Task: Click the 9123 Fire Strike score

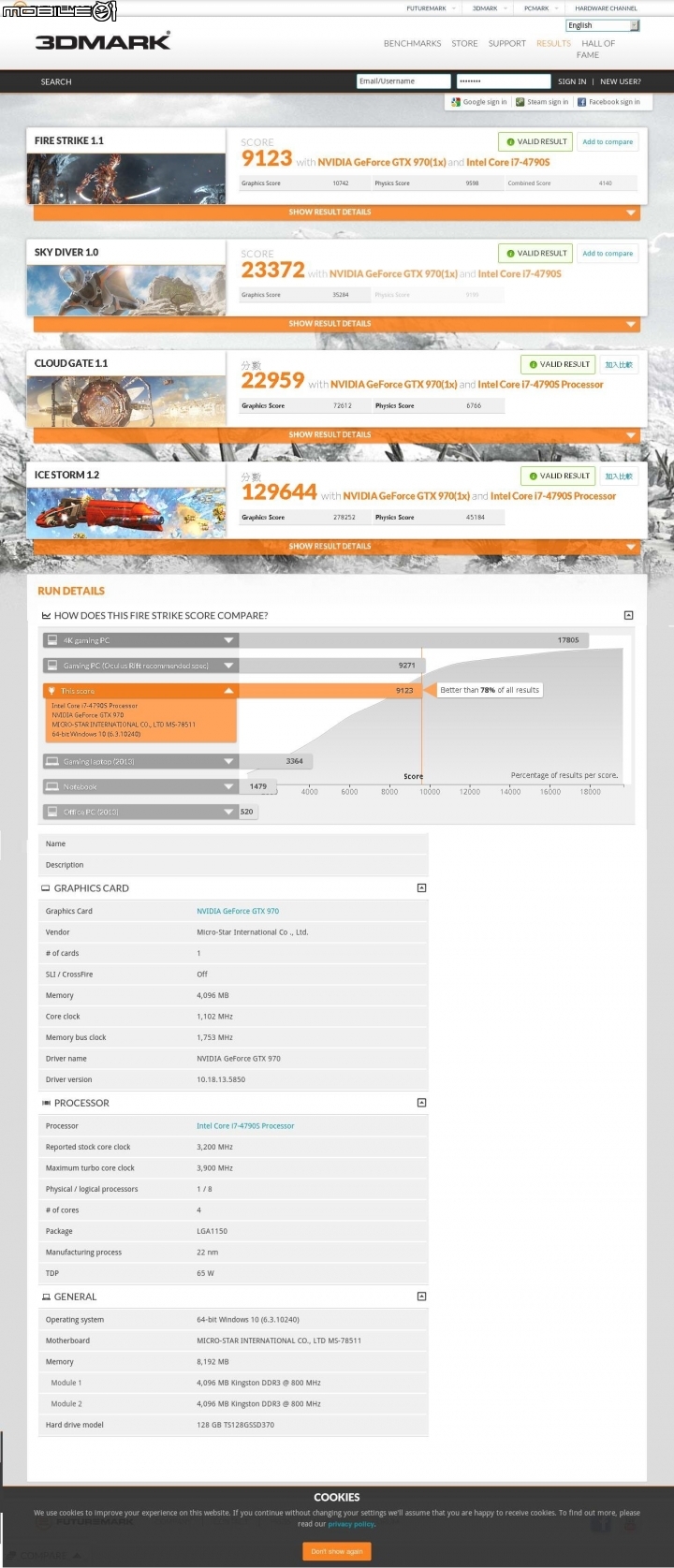Action: [267, 158]
